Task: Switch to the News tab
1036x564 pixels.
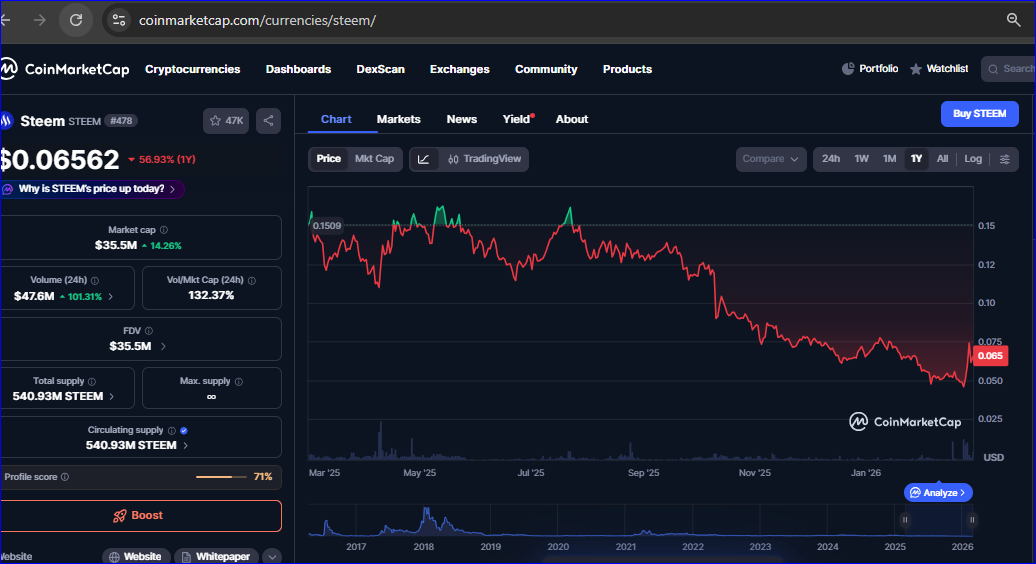Action: [461, 120]
